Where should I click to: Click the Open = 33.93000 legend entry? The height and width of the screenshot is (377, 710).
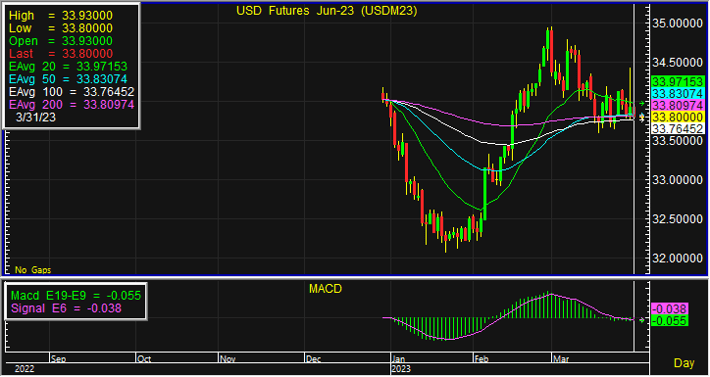61,41
